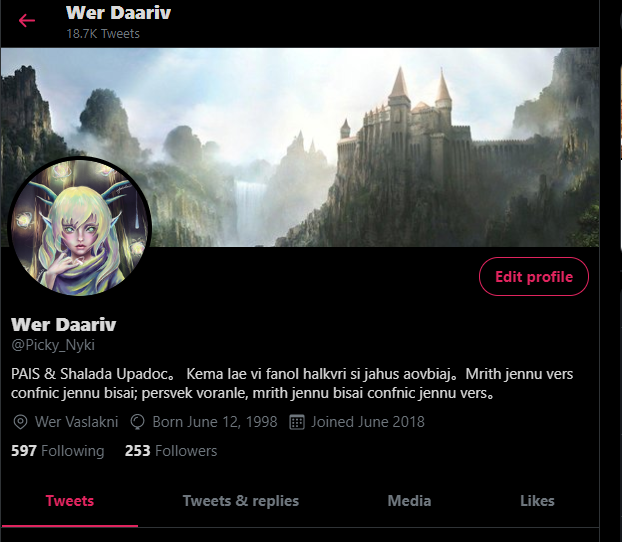Click the Wer Vaslakni location text

tap(77, 422)
